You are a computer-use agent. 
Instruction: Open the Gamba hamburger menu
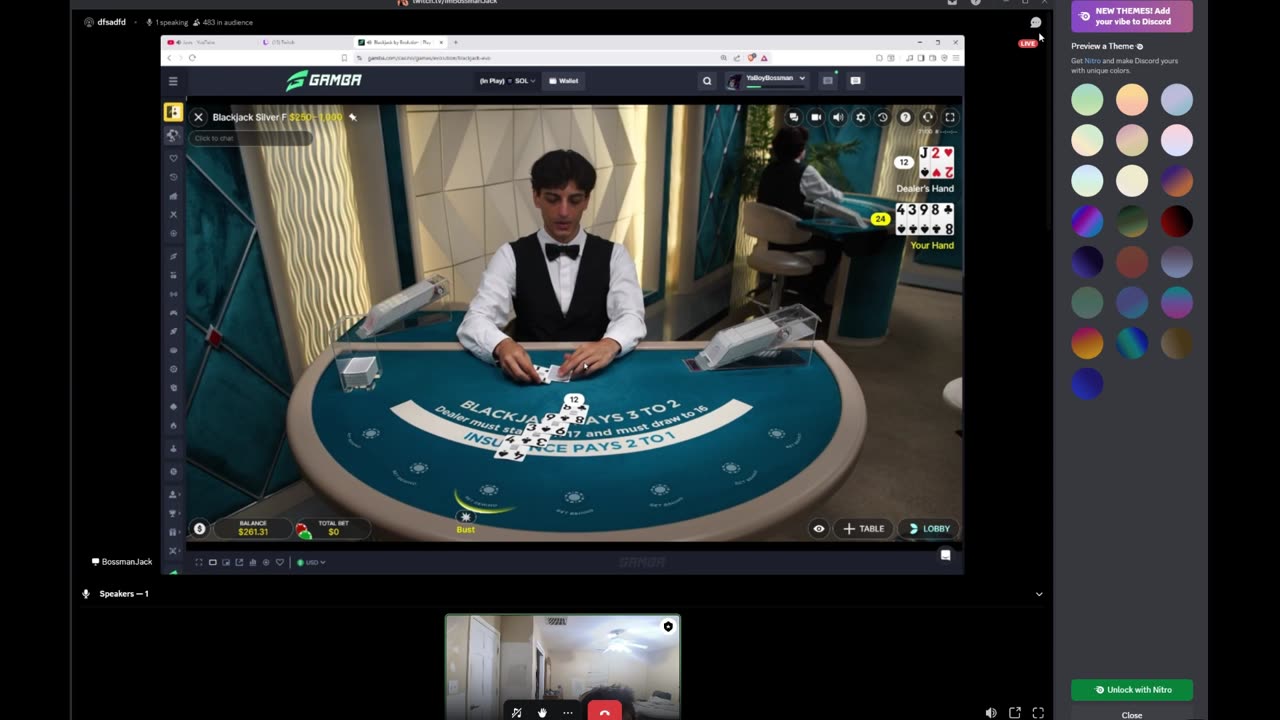pos(173,81)
